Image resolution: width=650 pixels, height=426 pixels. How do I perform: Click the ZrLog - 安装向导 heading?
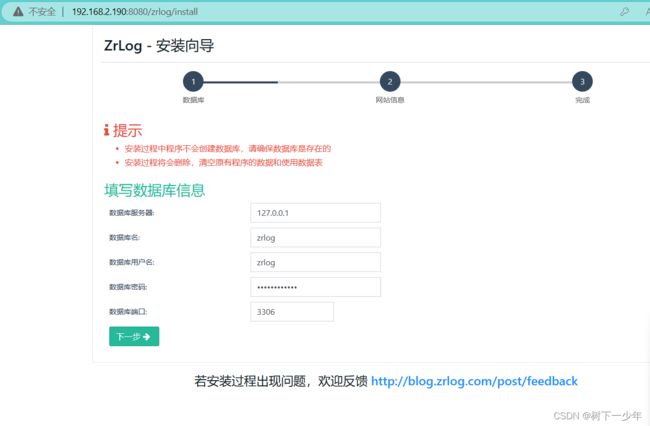[x=159, y=46]
